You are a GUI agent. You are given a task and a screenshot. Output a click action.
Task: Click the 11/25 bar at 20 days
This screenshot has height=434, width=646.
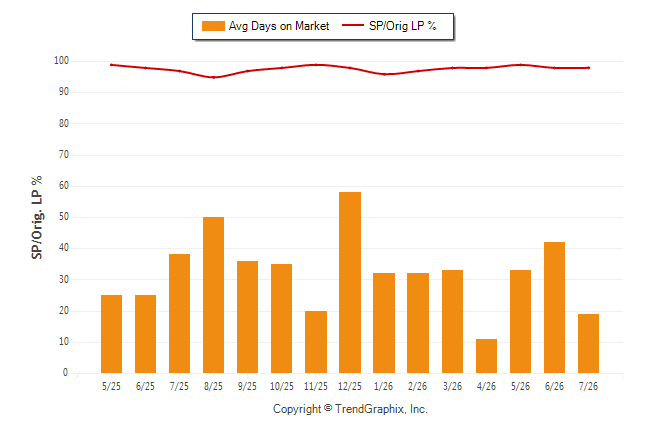pos(316,342)
